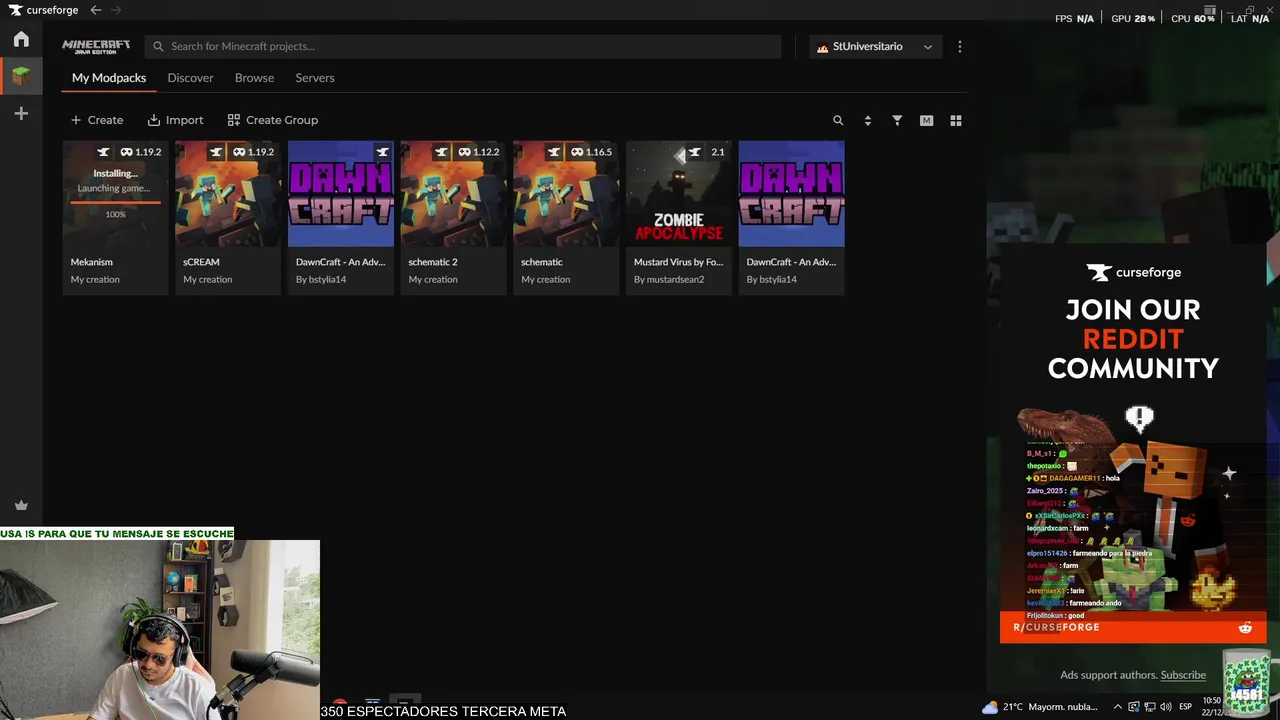Open the volume speaker icon in tray
Screen dimensions: 1280x720
click(x=1166, y=707)
